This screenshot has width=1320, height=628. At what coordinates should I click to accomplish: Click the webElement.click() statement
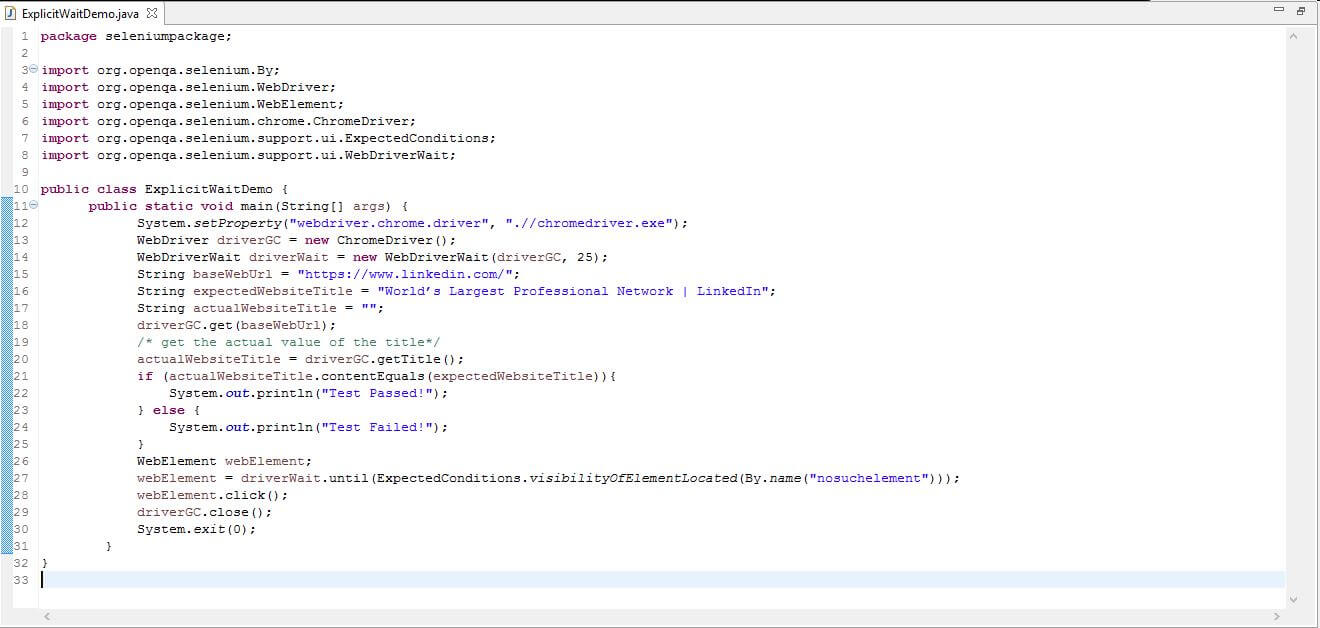[x=213, y=495]
